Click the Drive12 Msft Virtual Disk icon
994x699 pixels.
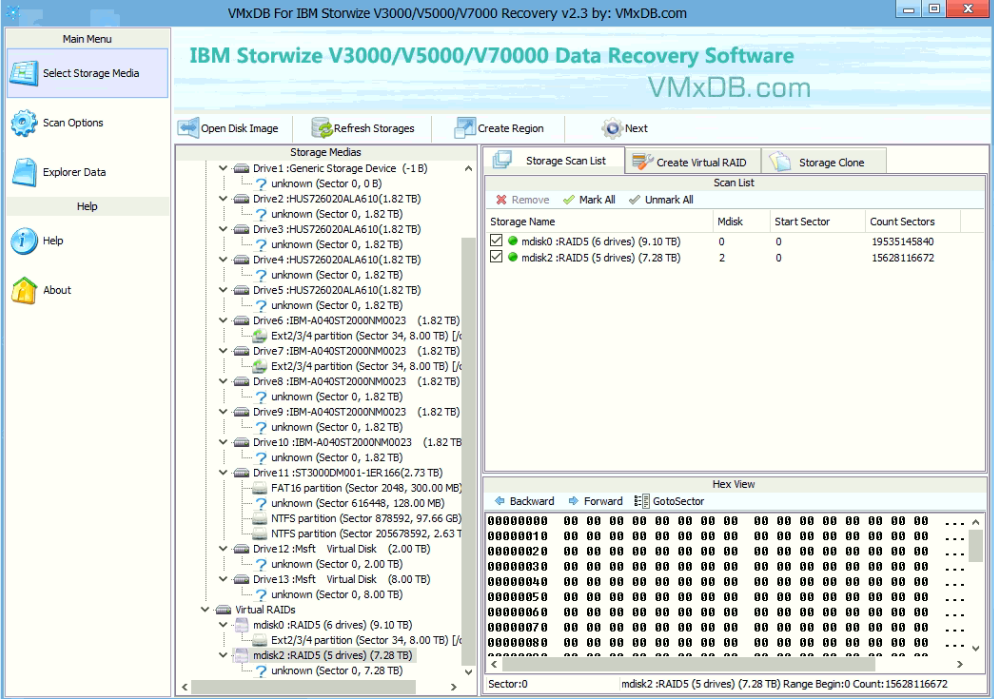pos(242,549)
